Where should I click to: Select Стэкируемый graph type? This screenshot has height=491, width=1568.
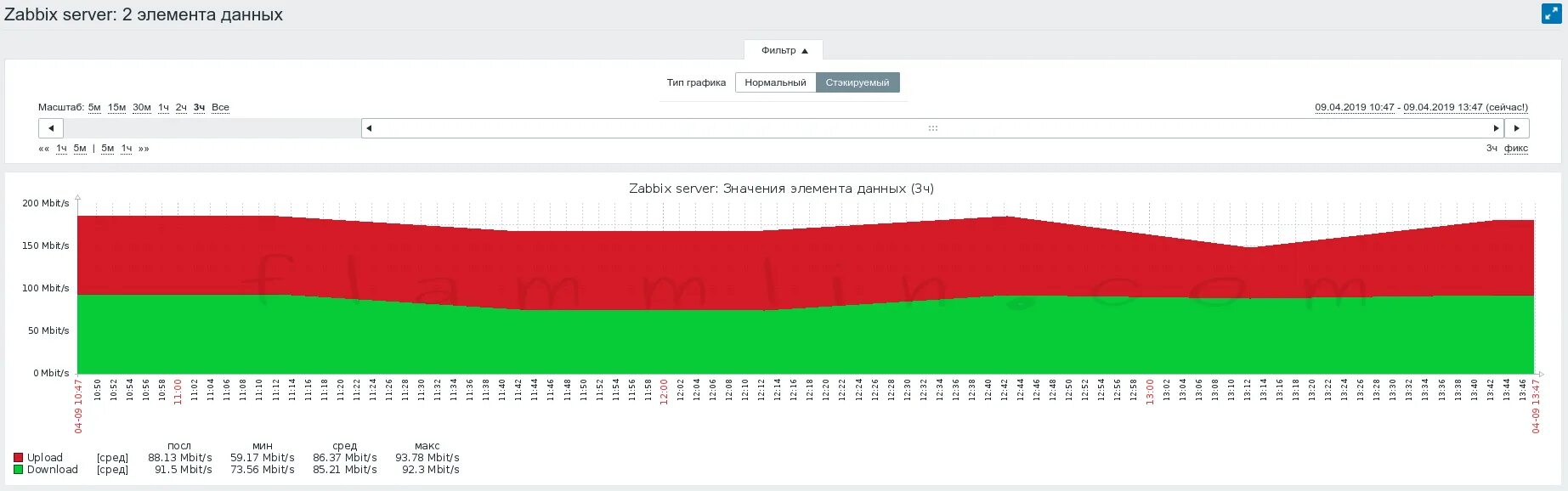tap(858, 82)
